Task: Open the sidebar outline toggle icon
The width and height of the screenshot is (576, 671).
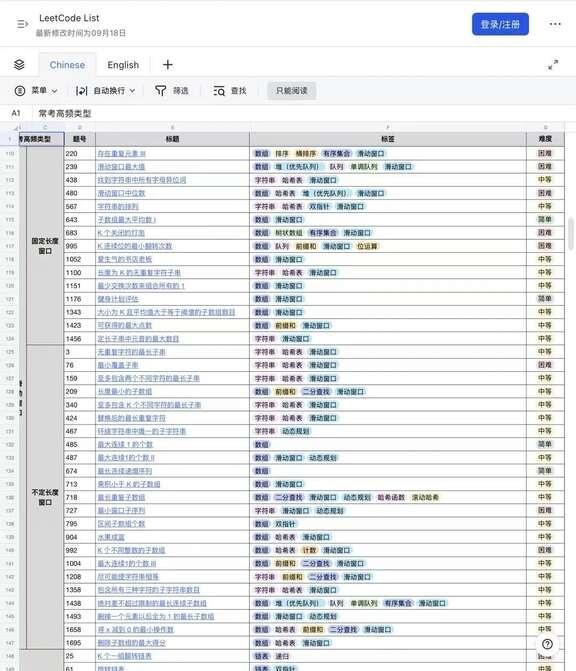Action: point(22,24)
